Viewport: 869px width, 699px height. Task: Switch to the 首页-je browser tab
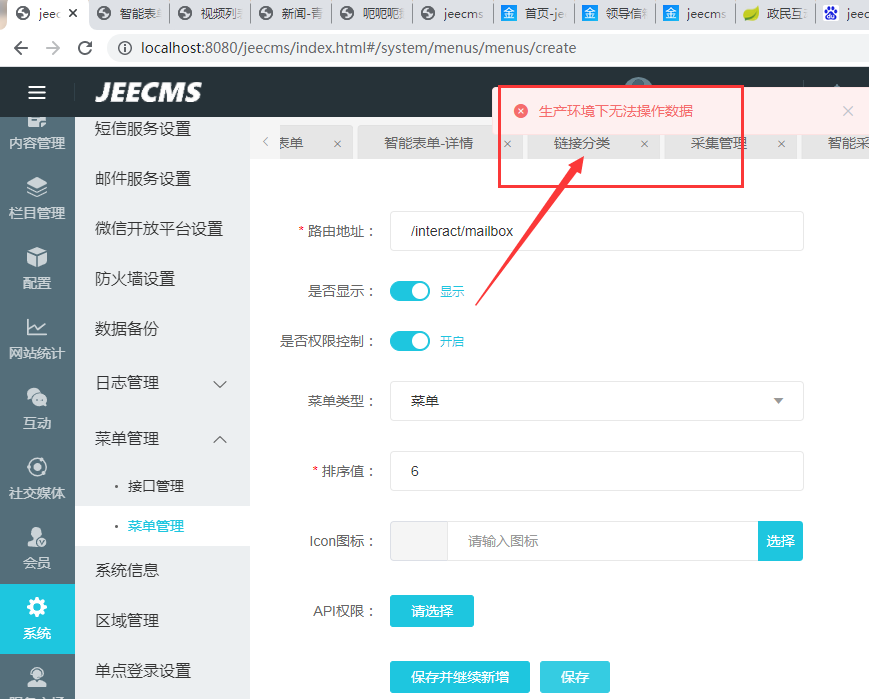click(x=534, y=13)
